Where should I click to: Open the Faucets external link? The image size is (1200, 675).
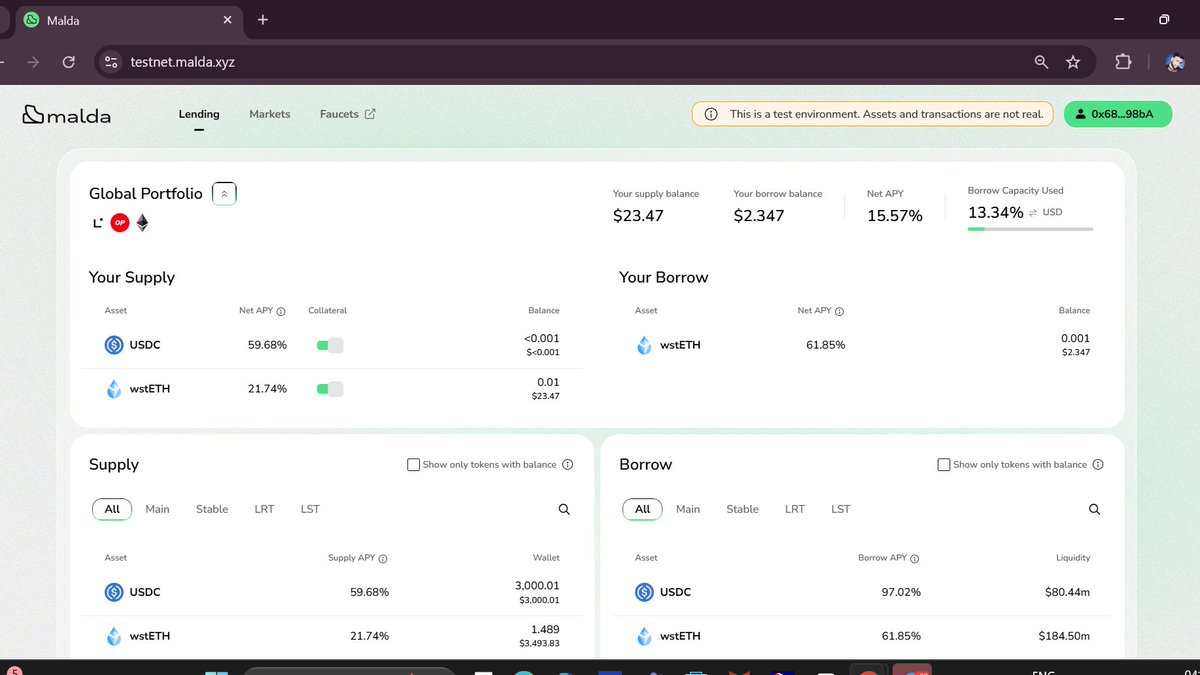pyautogui.click(x=348, y=114)
